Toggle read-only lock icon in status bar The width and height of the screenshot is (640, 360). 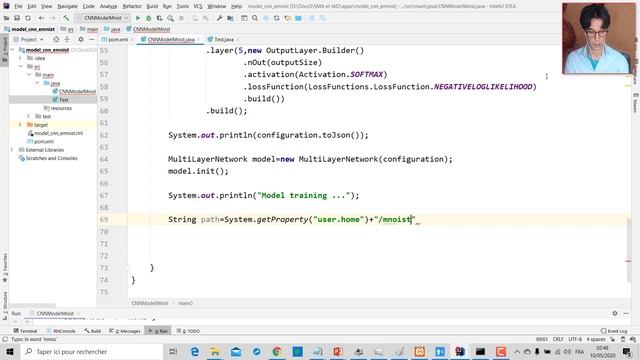(x=612, y=339)
